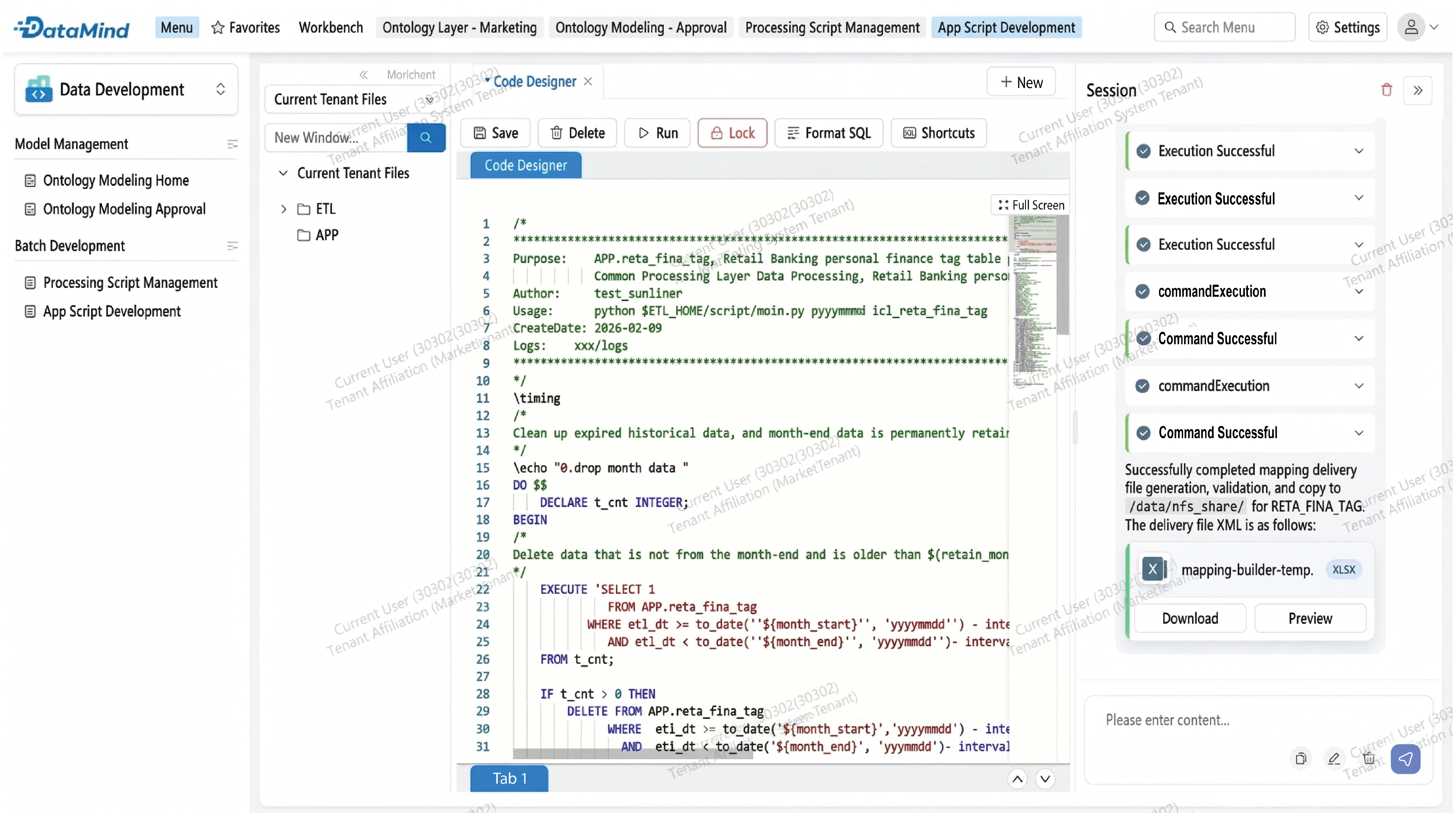Screen dimensions: 1456x816
Task: Click Full Screen icon in code editor
Action: click(x=1003, y=205)
